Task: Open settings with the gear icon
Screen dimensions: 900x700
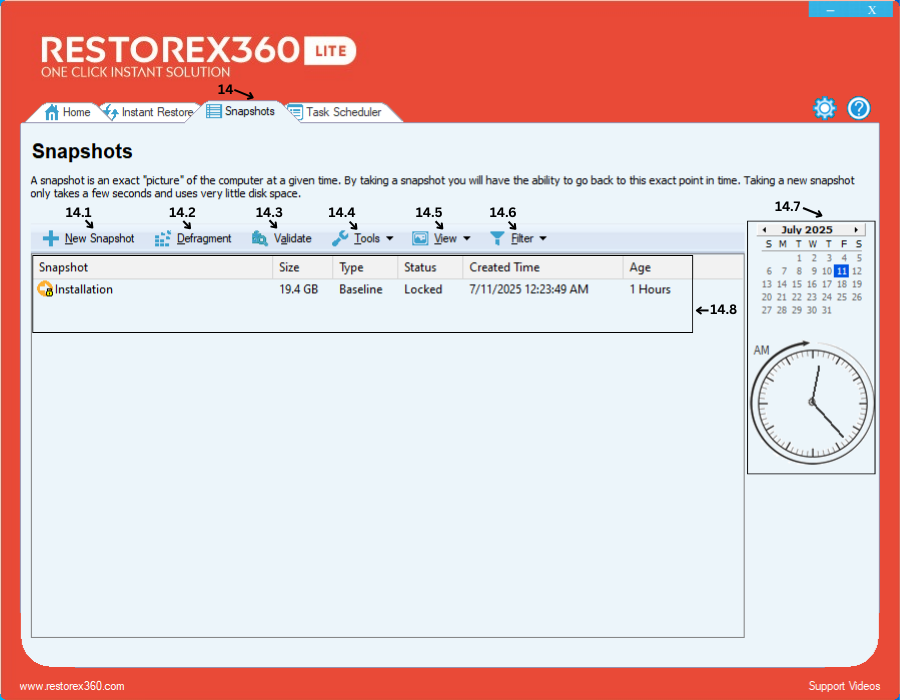Action: [x=824, y=109]
